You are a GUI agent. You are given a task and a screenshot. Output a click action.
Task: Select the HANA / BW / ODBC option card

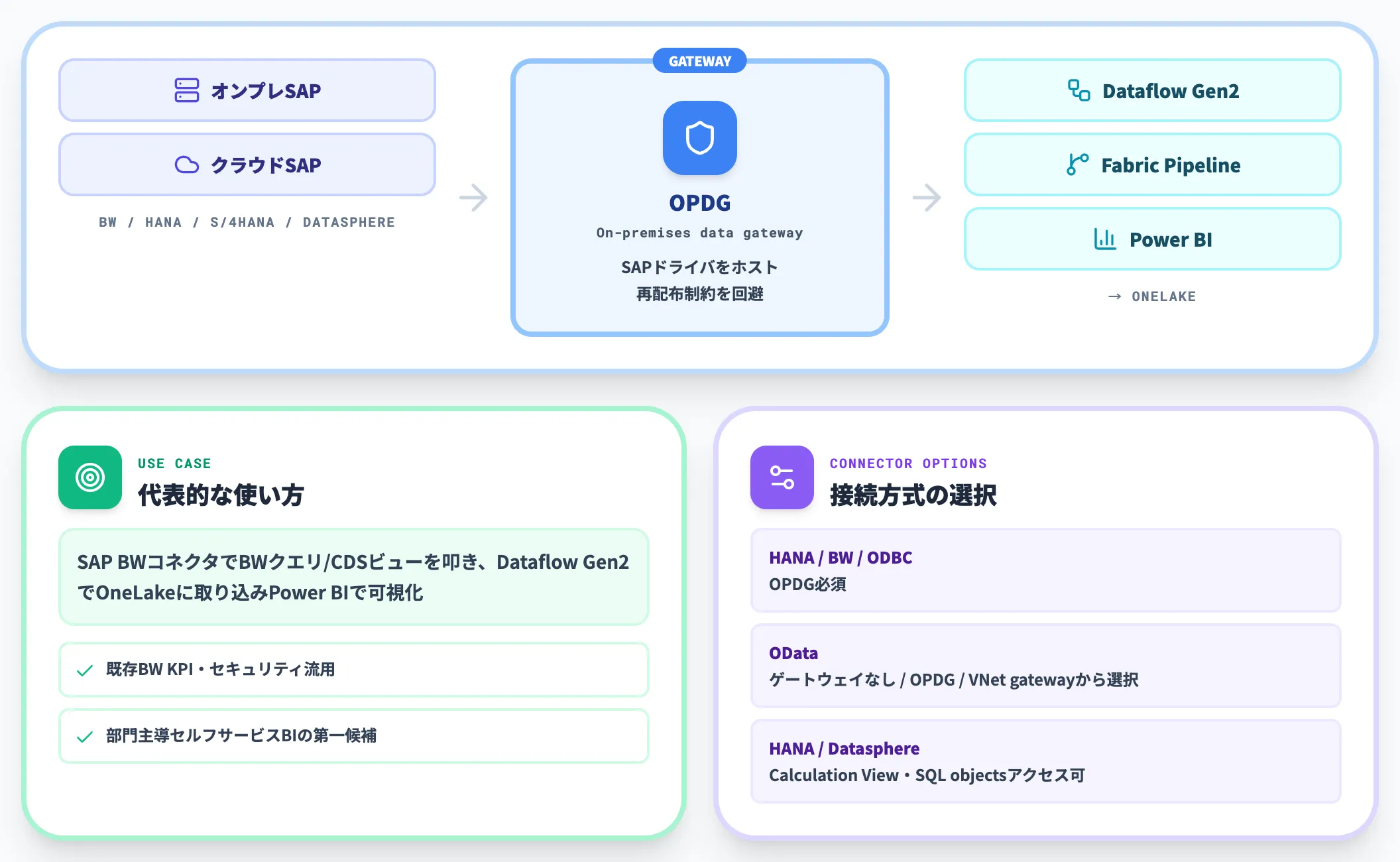pos(1046,570)
